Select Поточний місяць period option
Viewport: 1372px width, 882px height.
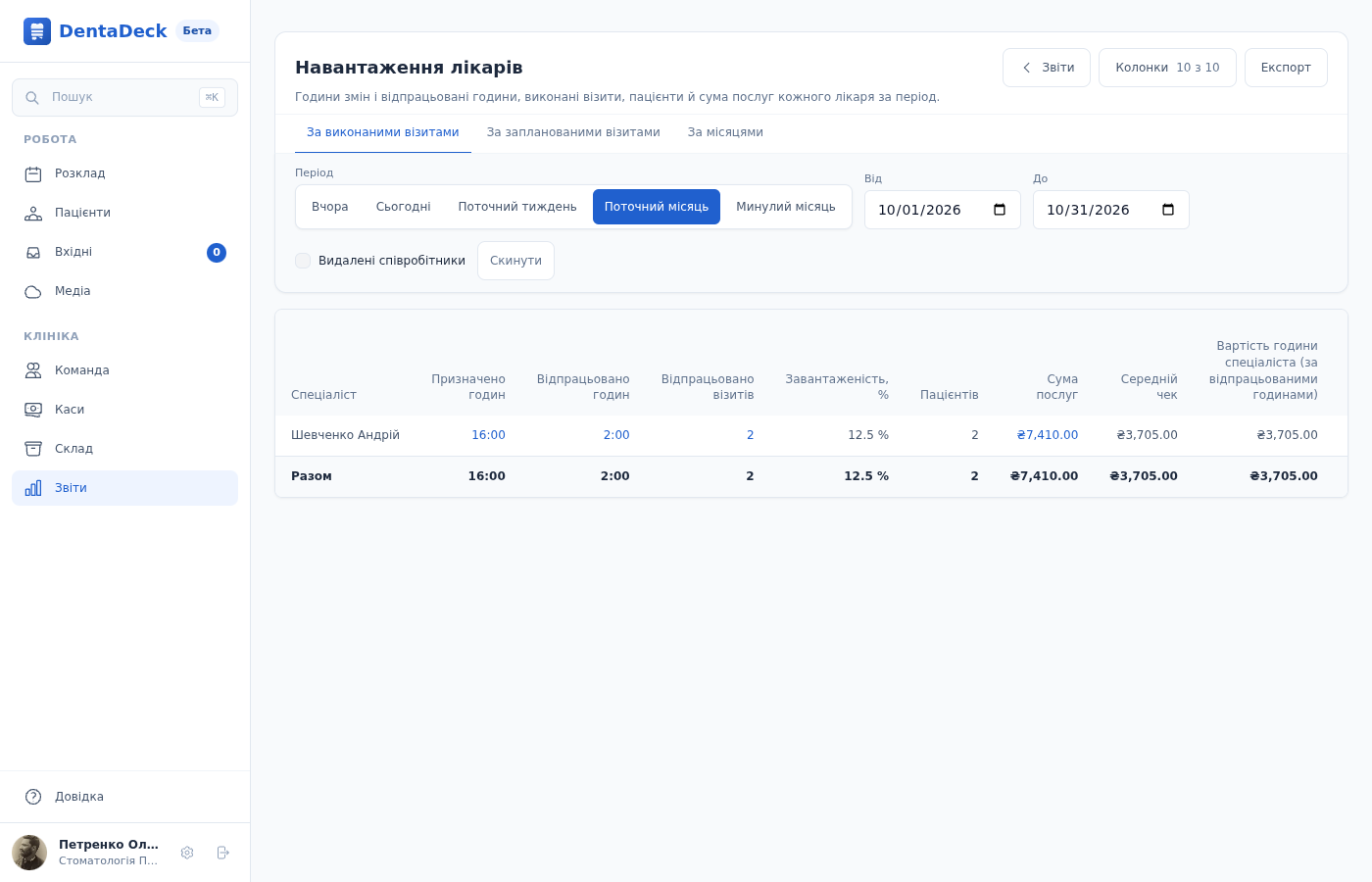click(657, 207)
